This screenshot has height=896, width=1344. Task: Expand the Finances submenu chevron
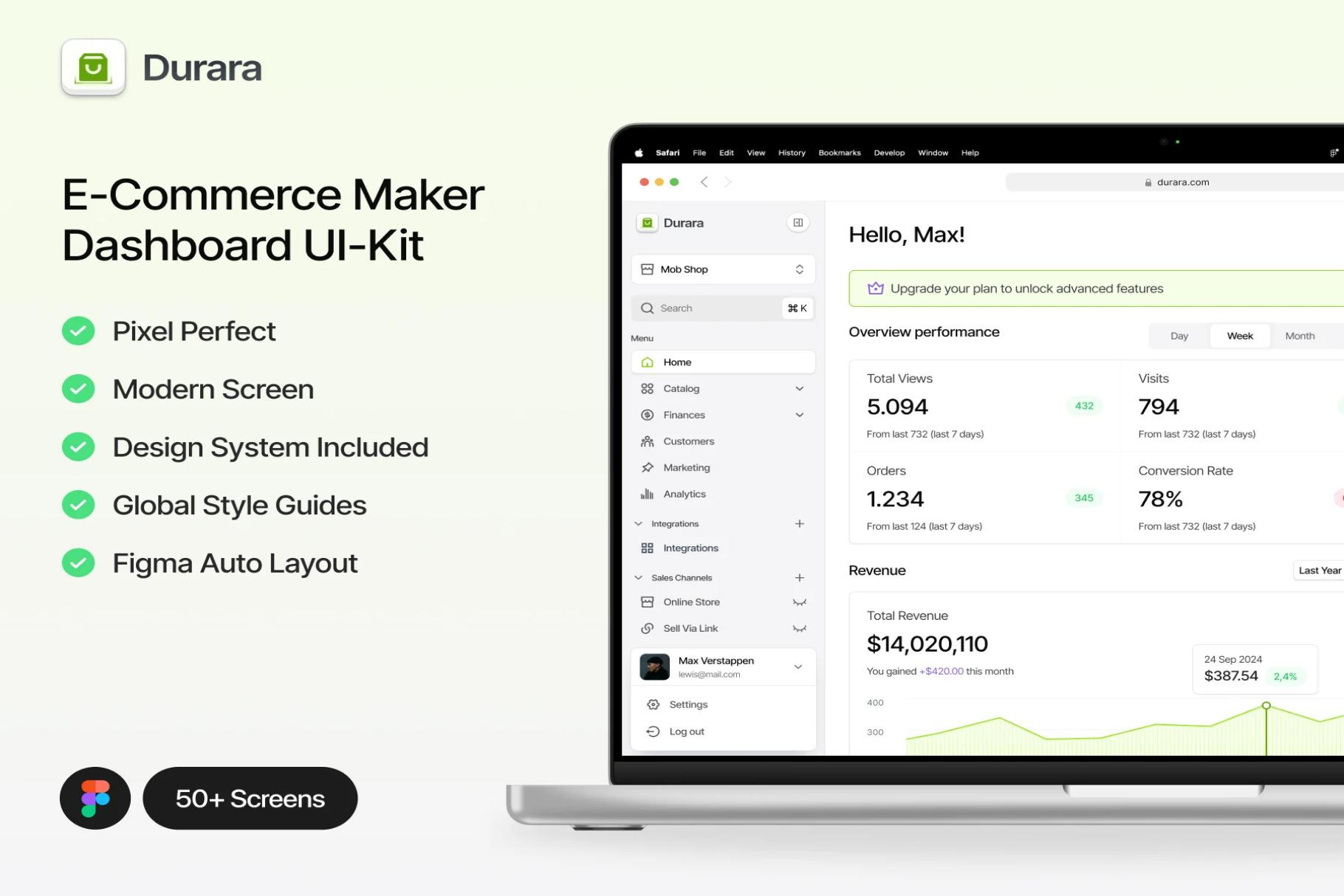tap(799, 416)
